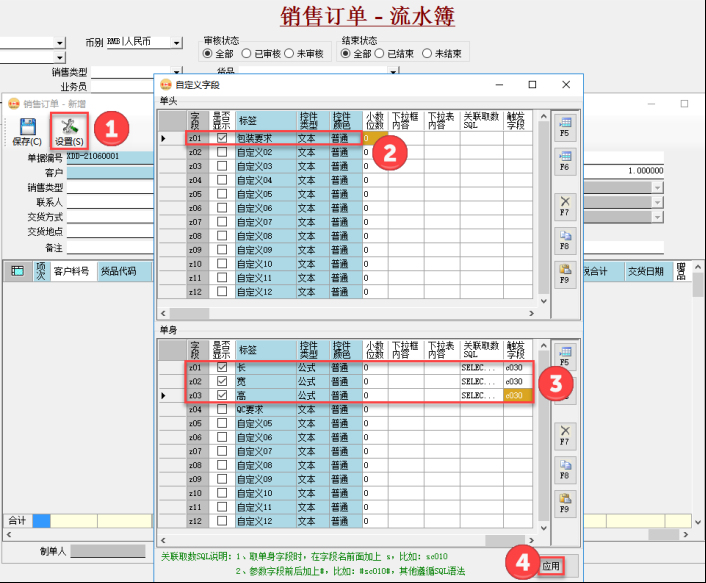
Task: Click the 联系人 input field
Action: coord(110,202)
